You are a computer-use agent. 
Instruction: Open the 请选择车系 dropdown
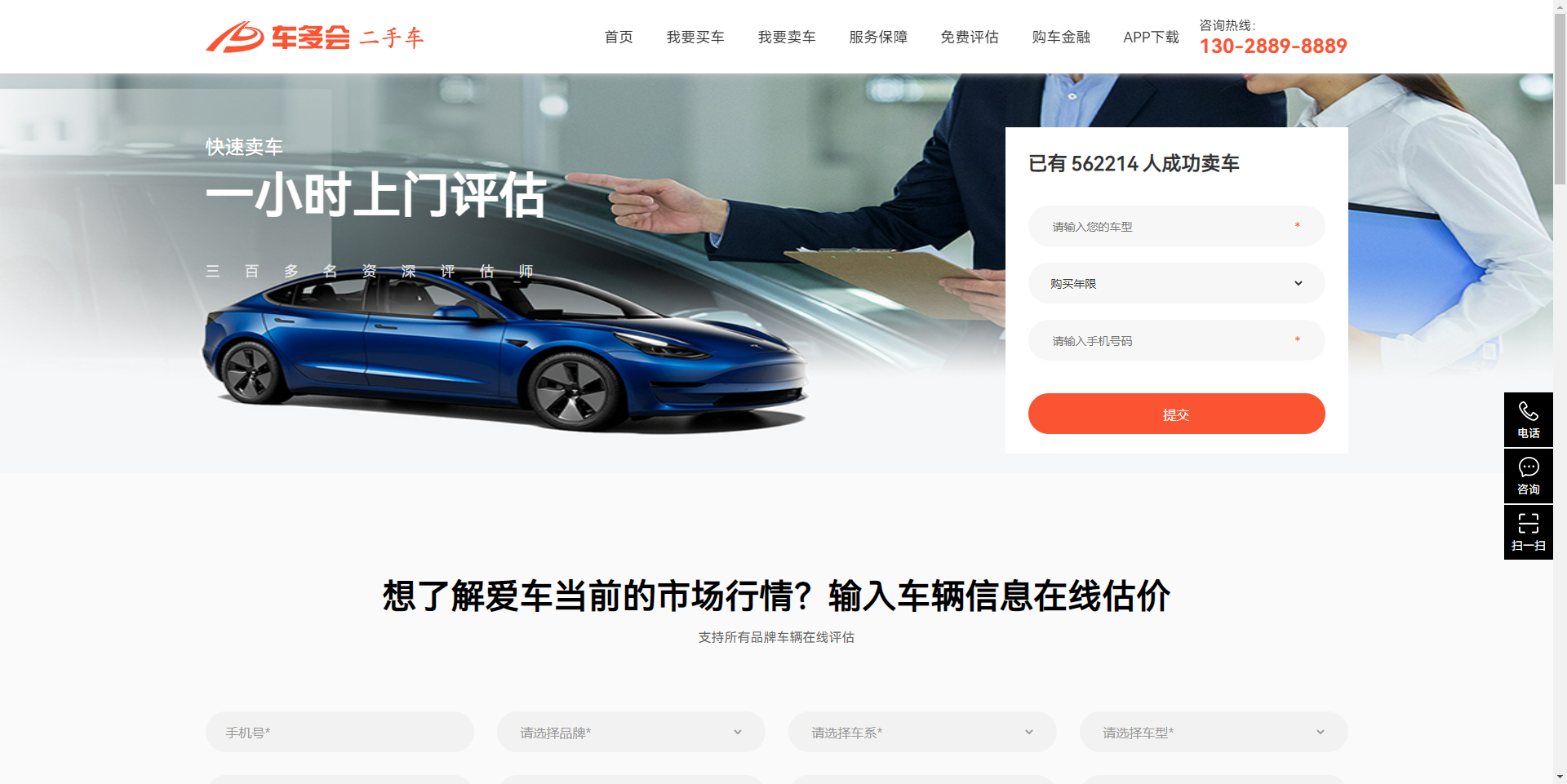coord(922,732)
